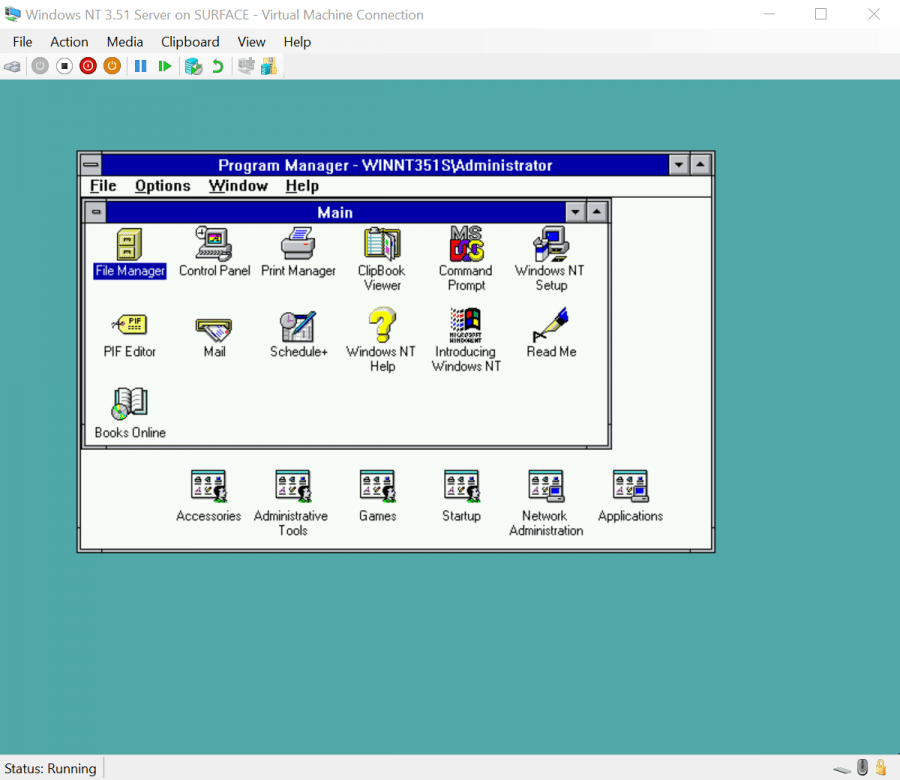Run Windows NT Setup
Screen dimensions: 900x780
pos(549,245)
